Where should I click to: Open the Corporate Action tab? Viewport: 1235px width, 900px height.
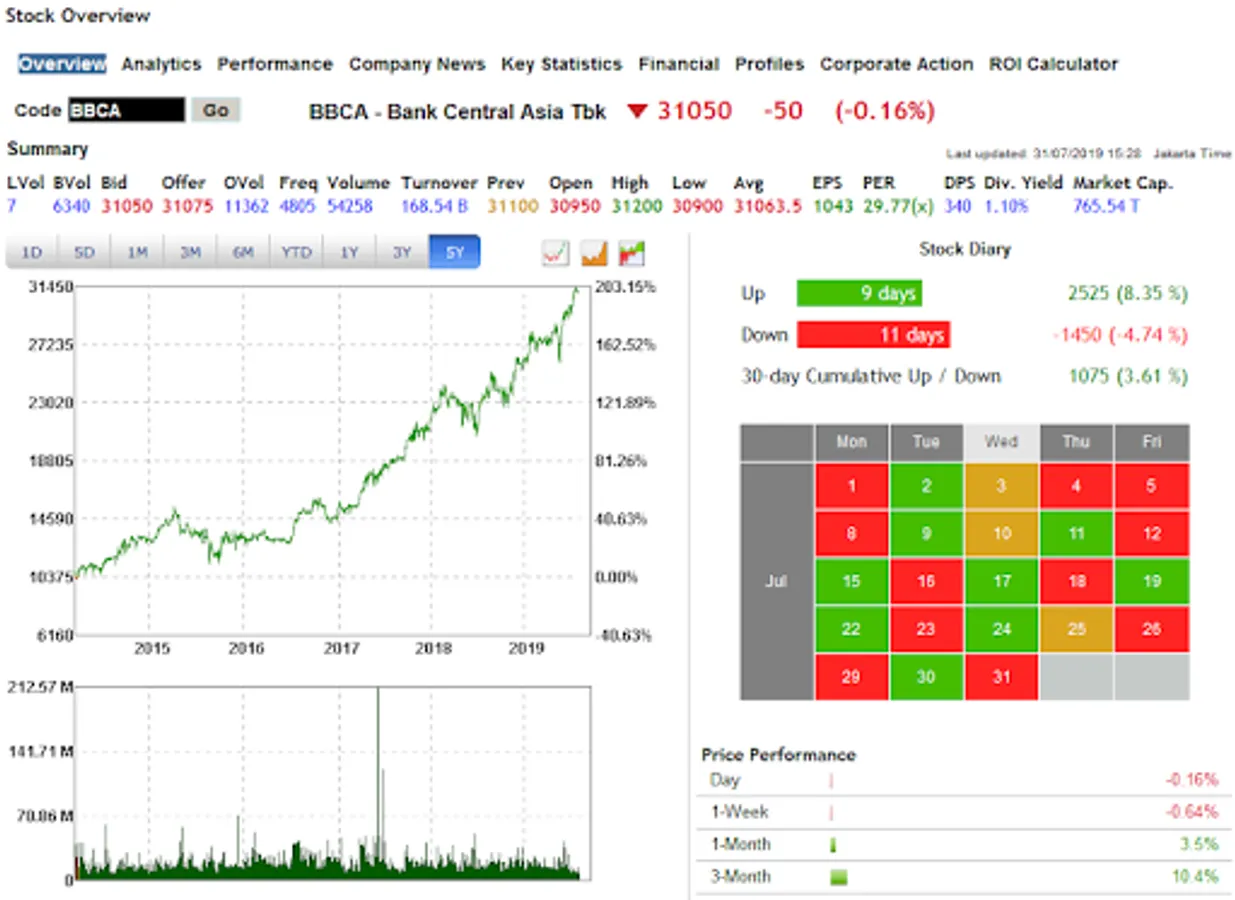(897, 64)
